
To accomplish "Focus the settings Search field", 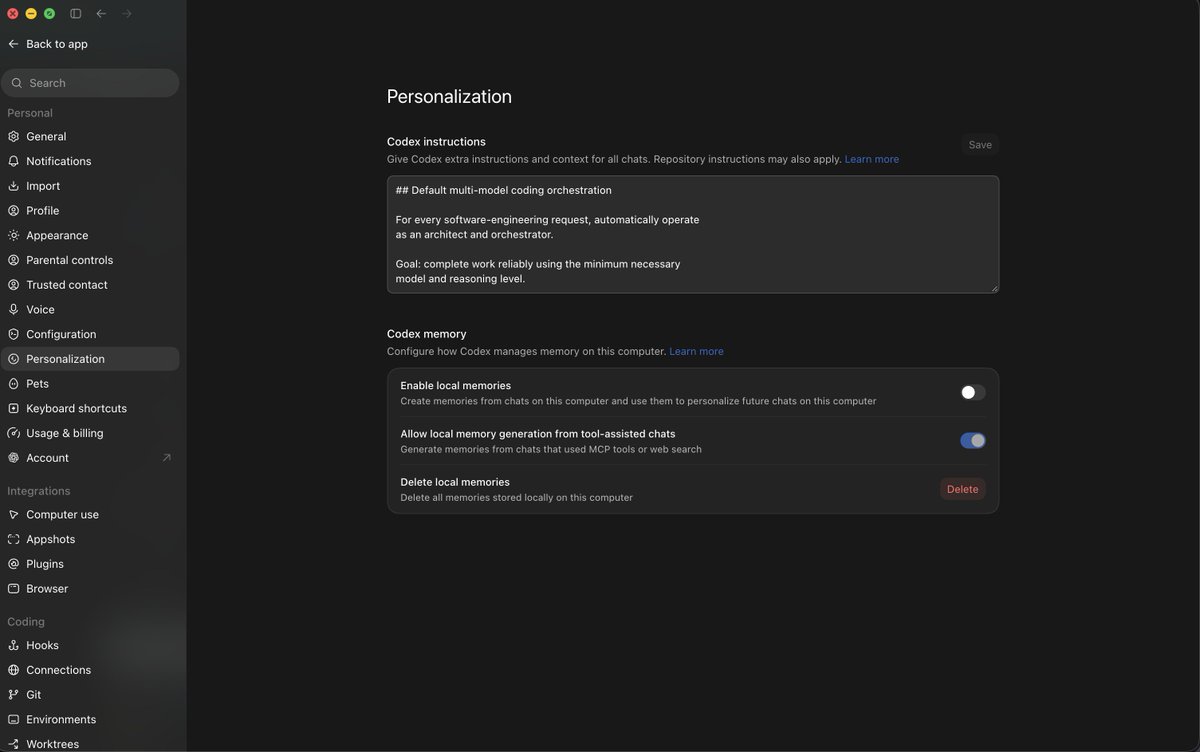I will coord(90,83).
